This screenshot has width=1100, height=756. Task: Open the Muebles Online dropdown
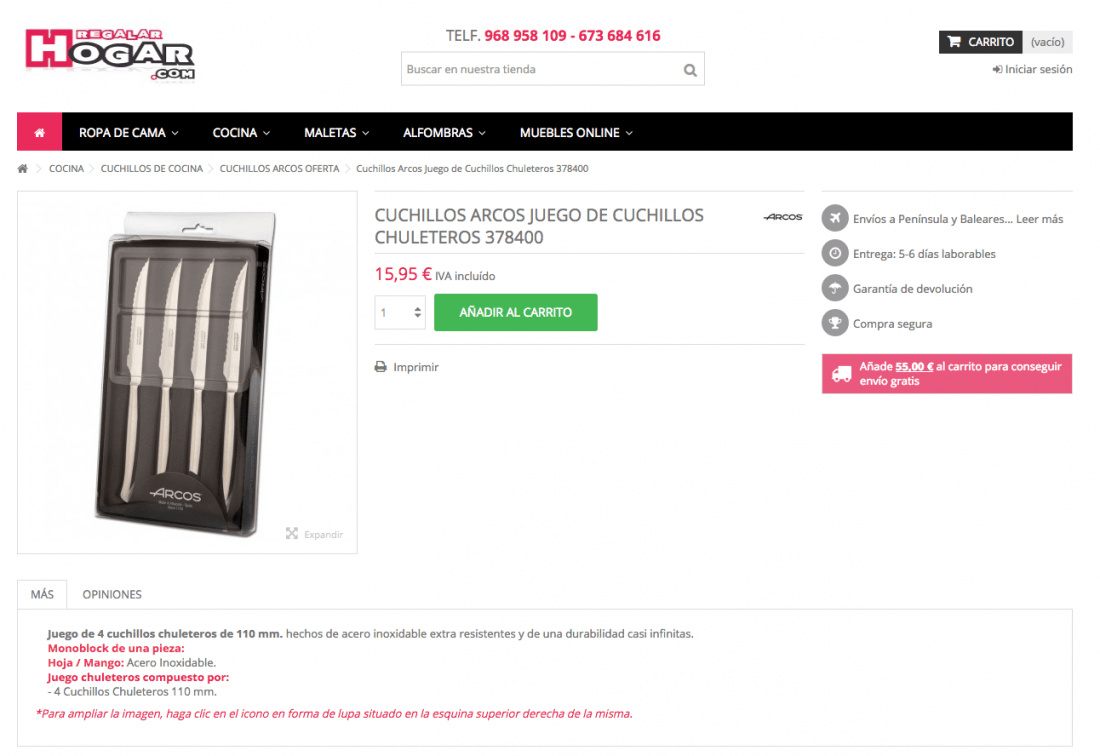point(576,133)
